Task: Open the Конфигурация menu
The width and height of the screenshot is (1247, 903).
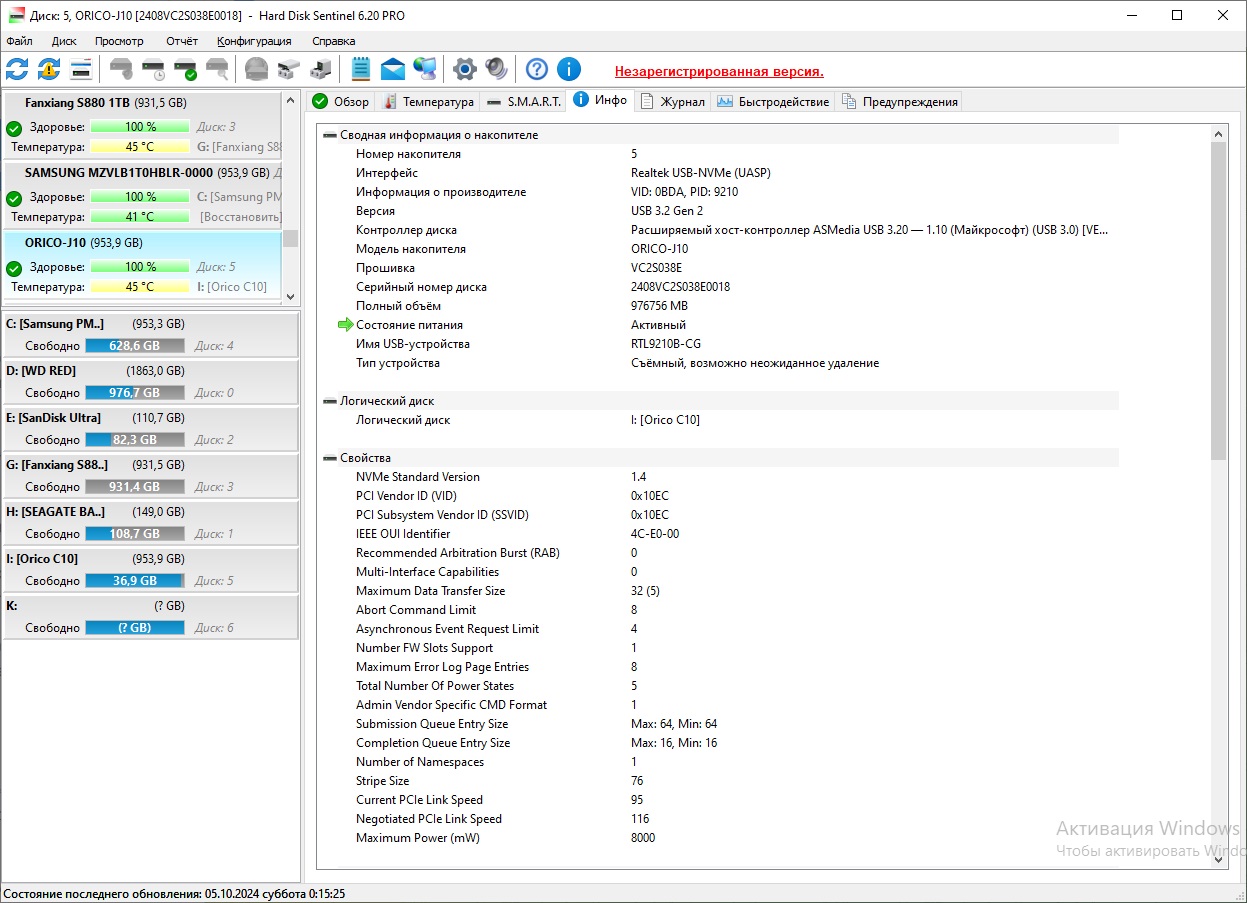Action: click(x=254, y=41)
